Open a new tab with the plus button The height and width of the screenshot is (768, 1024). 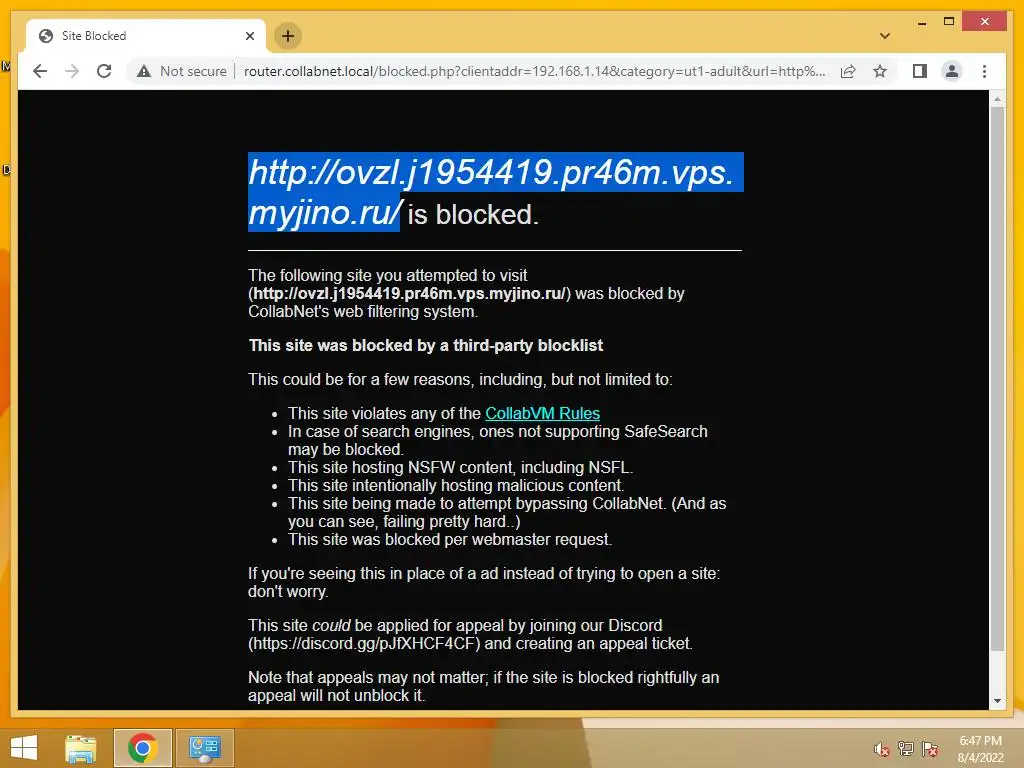tap(287, 36)
